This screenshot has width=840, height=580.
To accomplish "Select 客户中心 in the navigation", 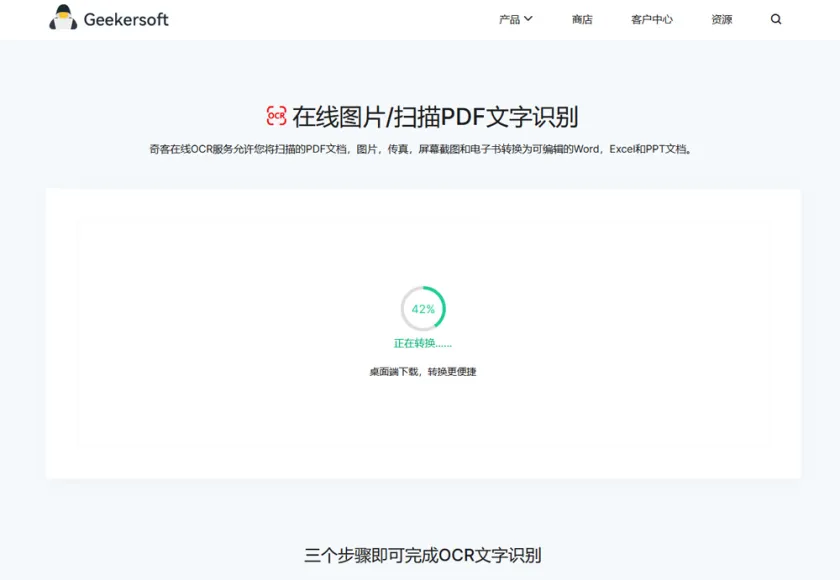I will tap(650, 18).
